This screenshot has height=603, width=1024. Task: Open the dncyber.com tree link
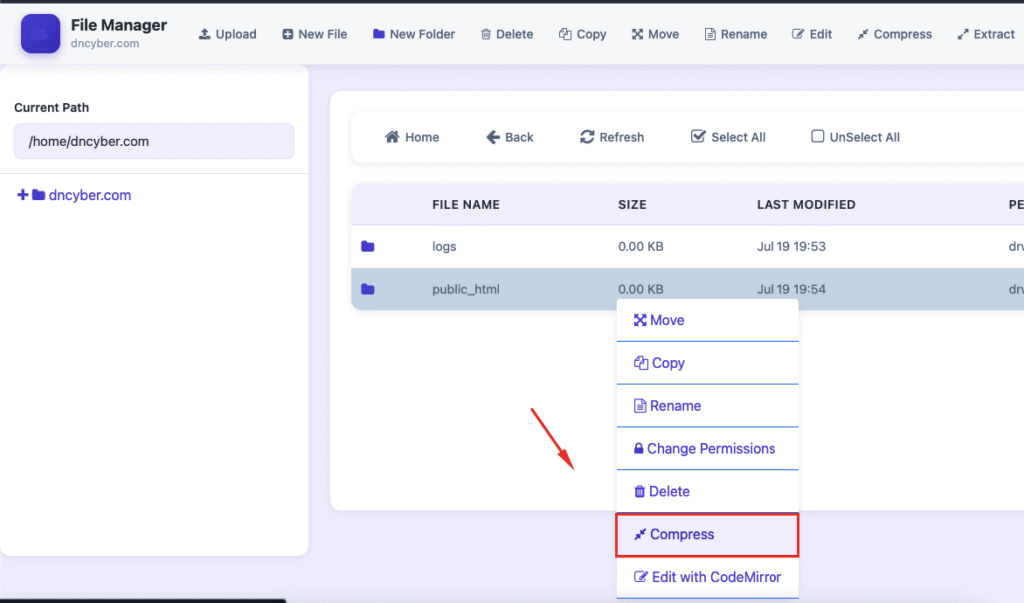(89, 195)
